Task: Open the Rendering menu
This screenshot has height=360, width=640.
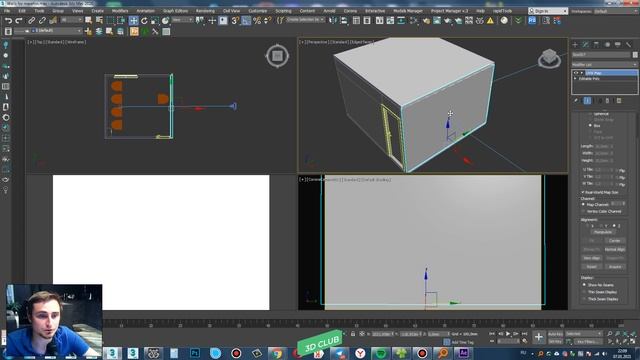Action: [205, 11]
